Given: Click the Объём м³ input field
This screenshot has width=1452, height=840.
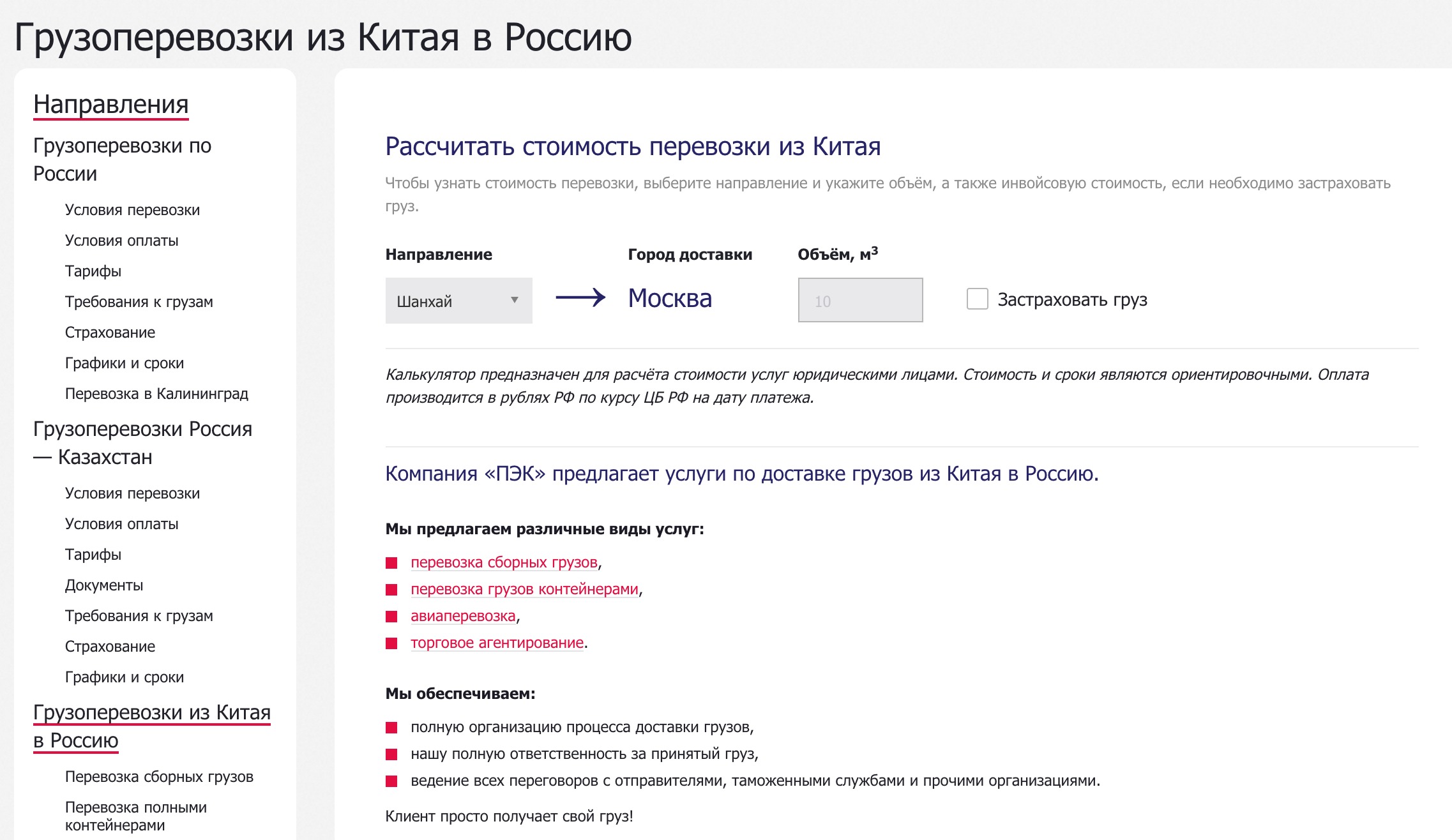Looking at the screenshot, I should click(x=860, y=300).
